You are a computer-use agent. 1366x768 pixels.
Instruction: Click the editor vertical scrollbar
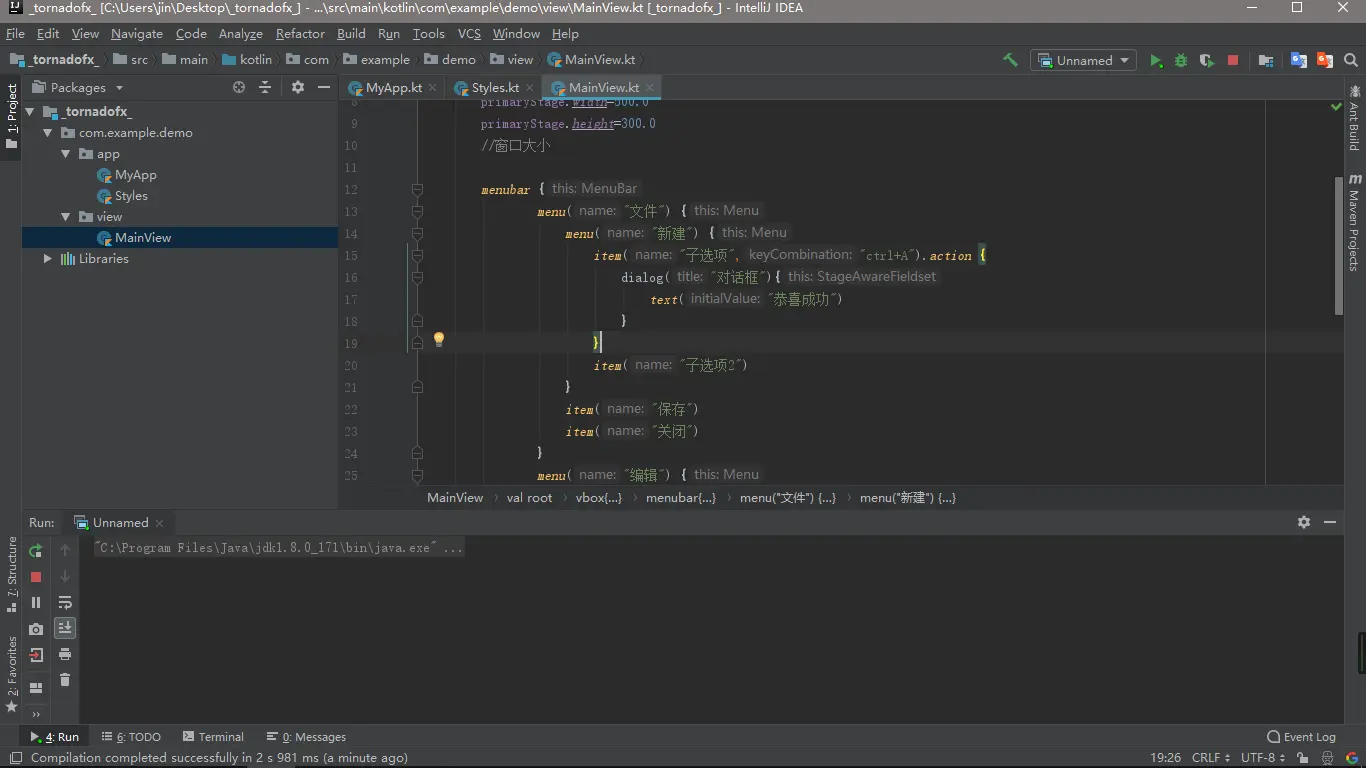(x=1339, y=245)
